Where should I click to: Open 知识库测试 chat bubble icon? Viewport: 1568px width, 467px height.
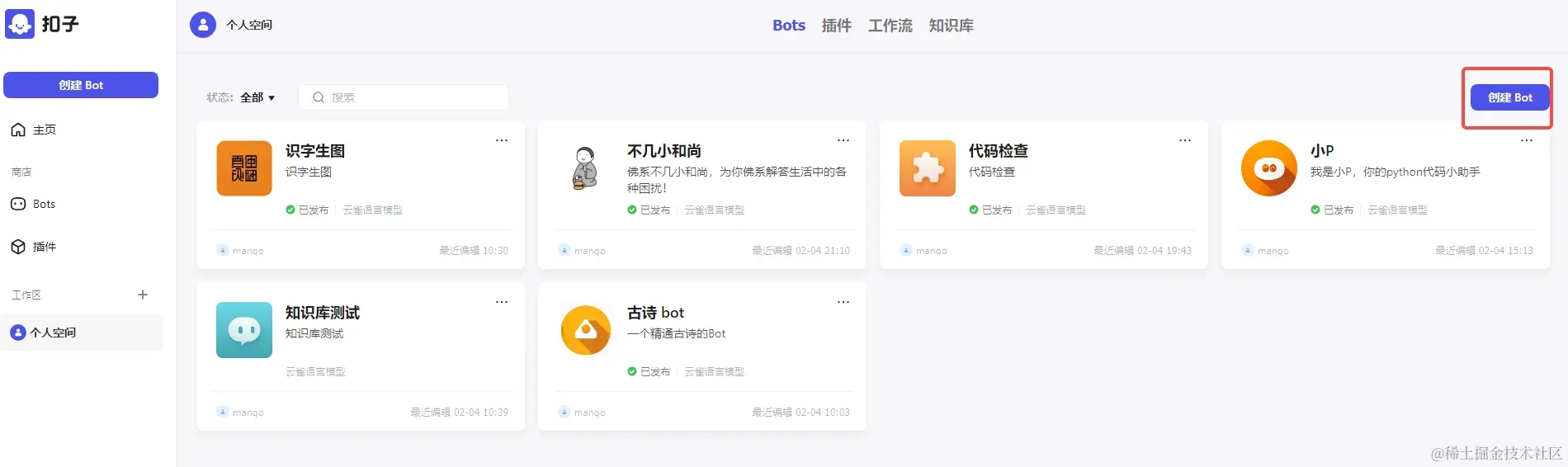tap(244, 330)
